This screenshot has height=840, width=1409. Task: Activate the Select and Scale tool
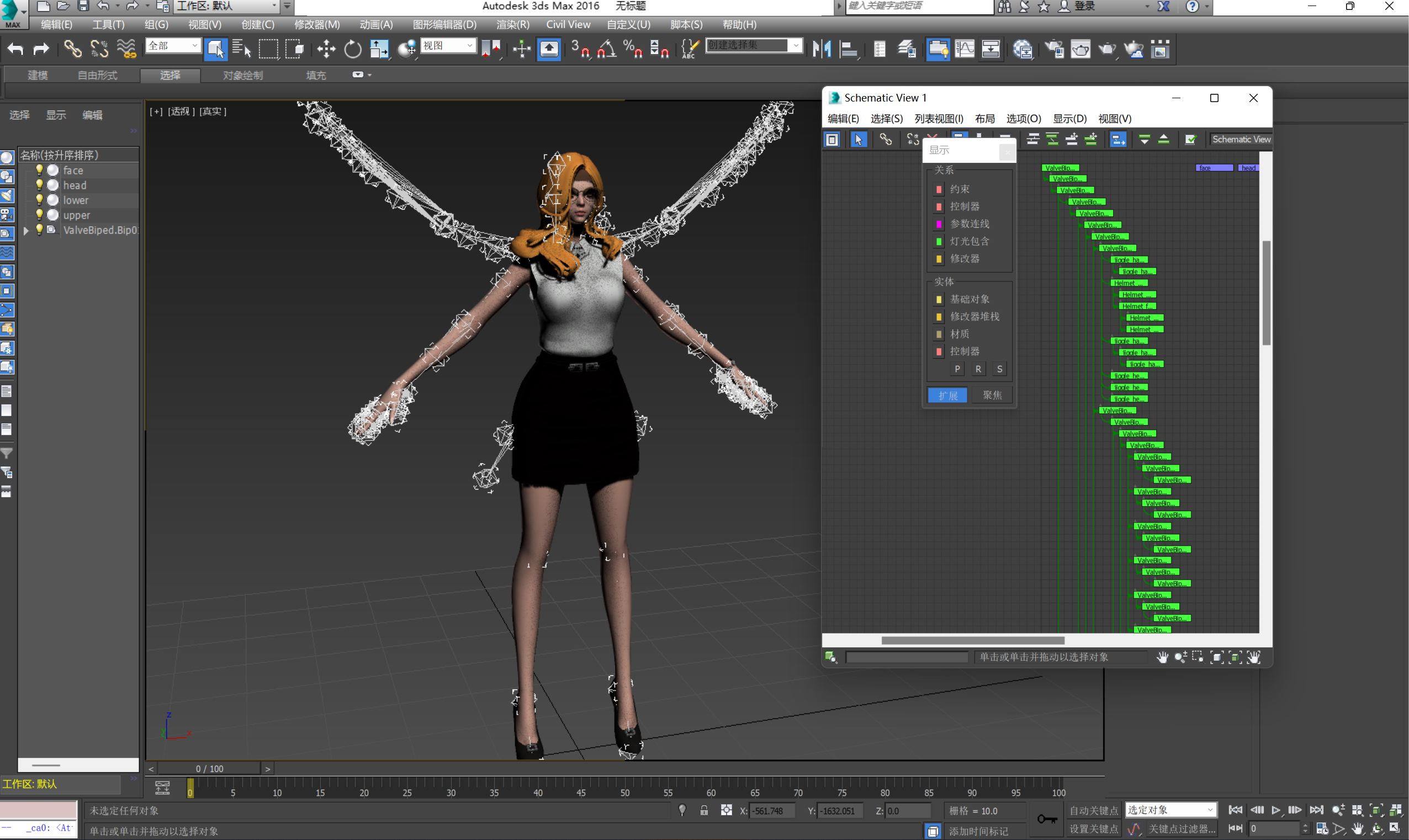[379, 49]
